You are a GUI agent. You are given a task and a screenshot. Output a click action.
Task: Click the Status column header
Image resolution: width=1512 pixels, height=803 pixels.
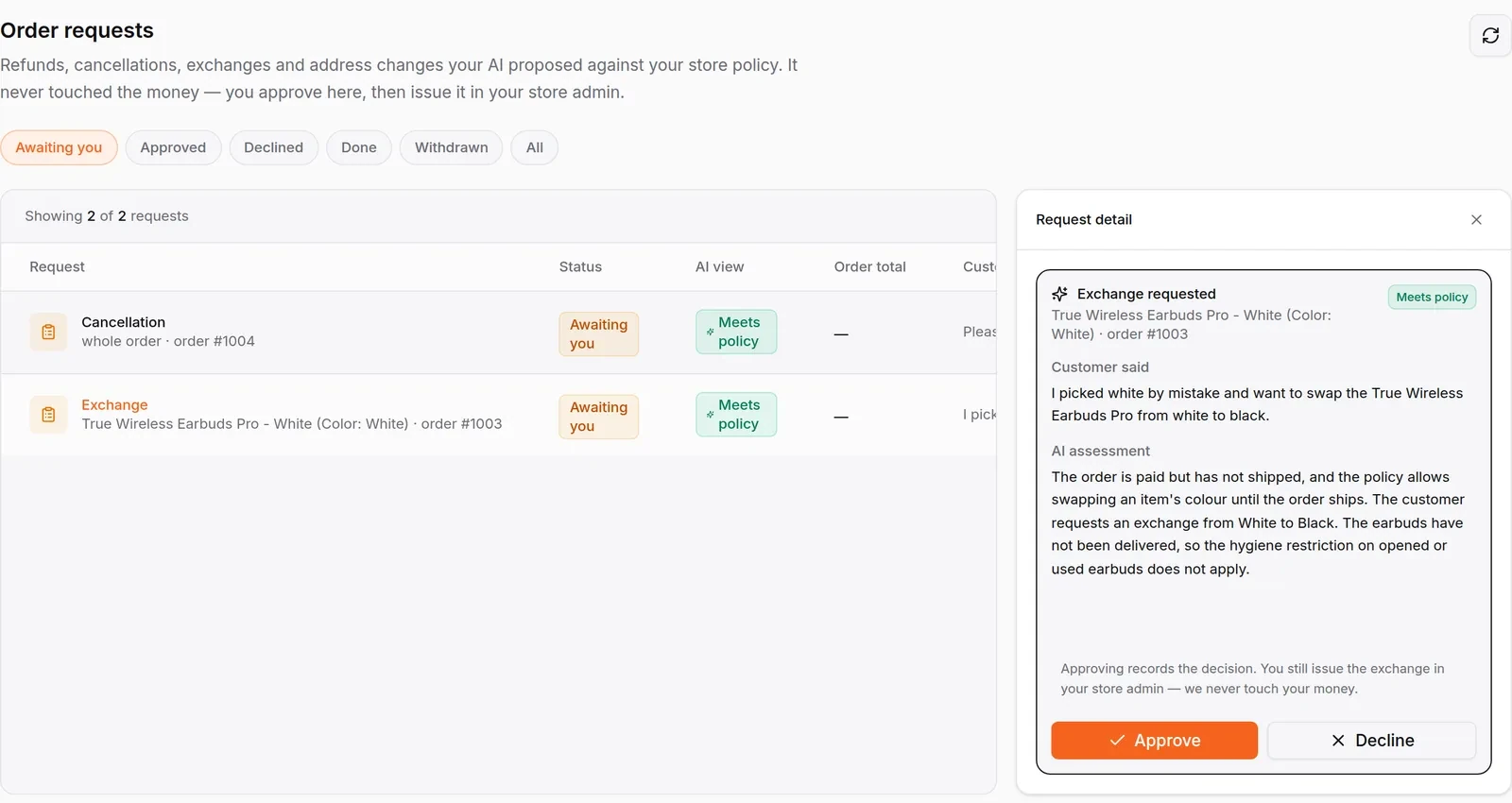click(580, 267)
